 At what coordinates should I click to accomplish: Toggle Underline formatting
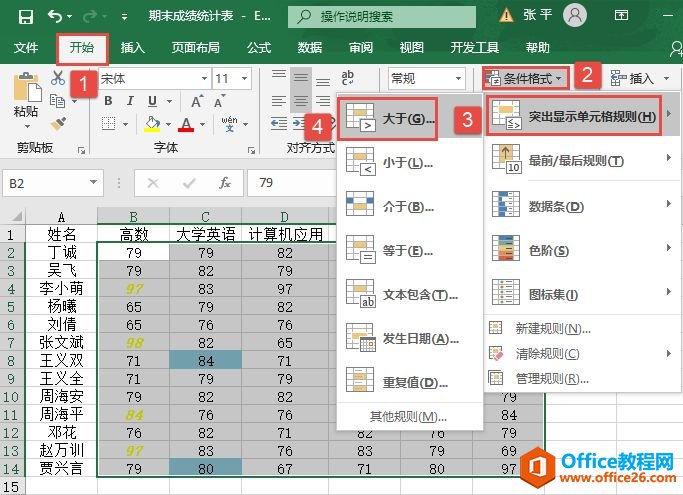[152, 101]
